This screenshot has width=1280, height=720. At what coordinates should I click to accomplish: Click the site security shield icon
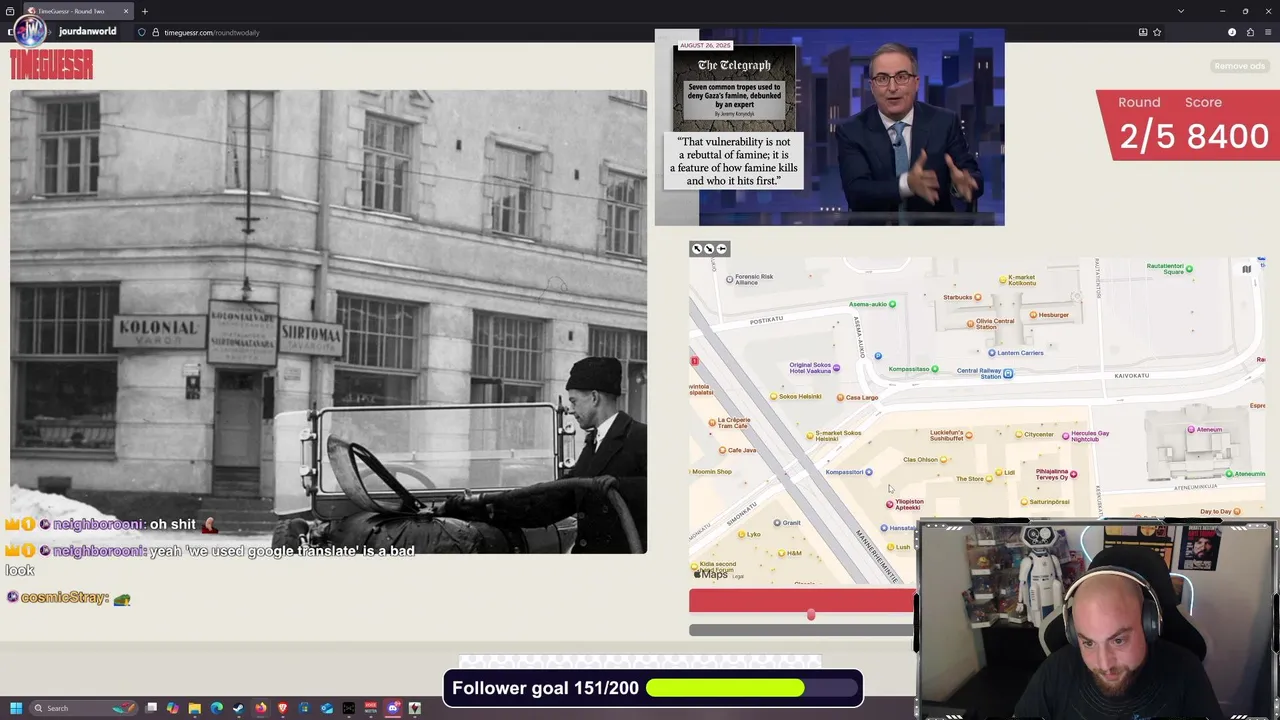tap(142, 32)
